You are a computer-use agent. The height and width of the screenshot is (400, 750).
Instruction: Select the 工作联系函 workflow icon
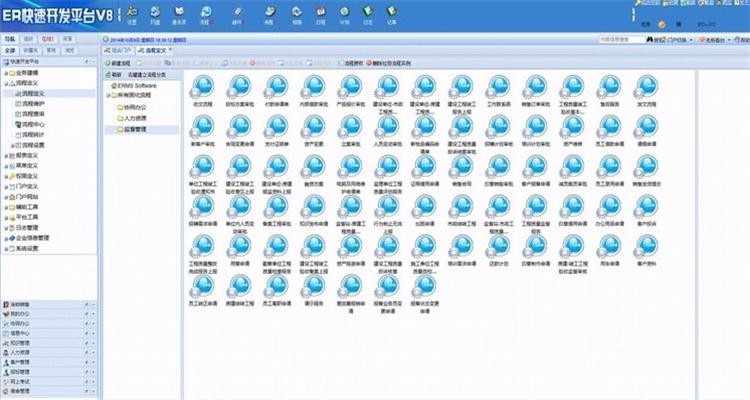(x=498, y=87)
